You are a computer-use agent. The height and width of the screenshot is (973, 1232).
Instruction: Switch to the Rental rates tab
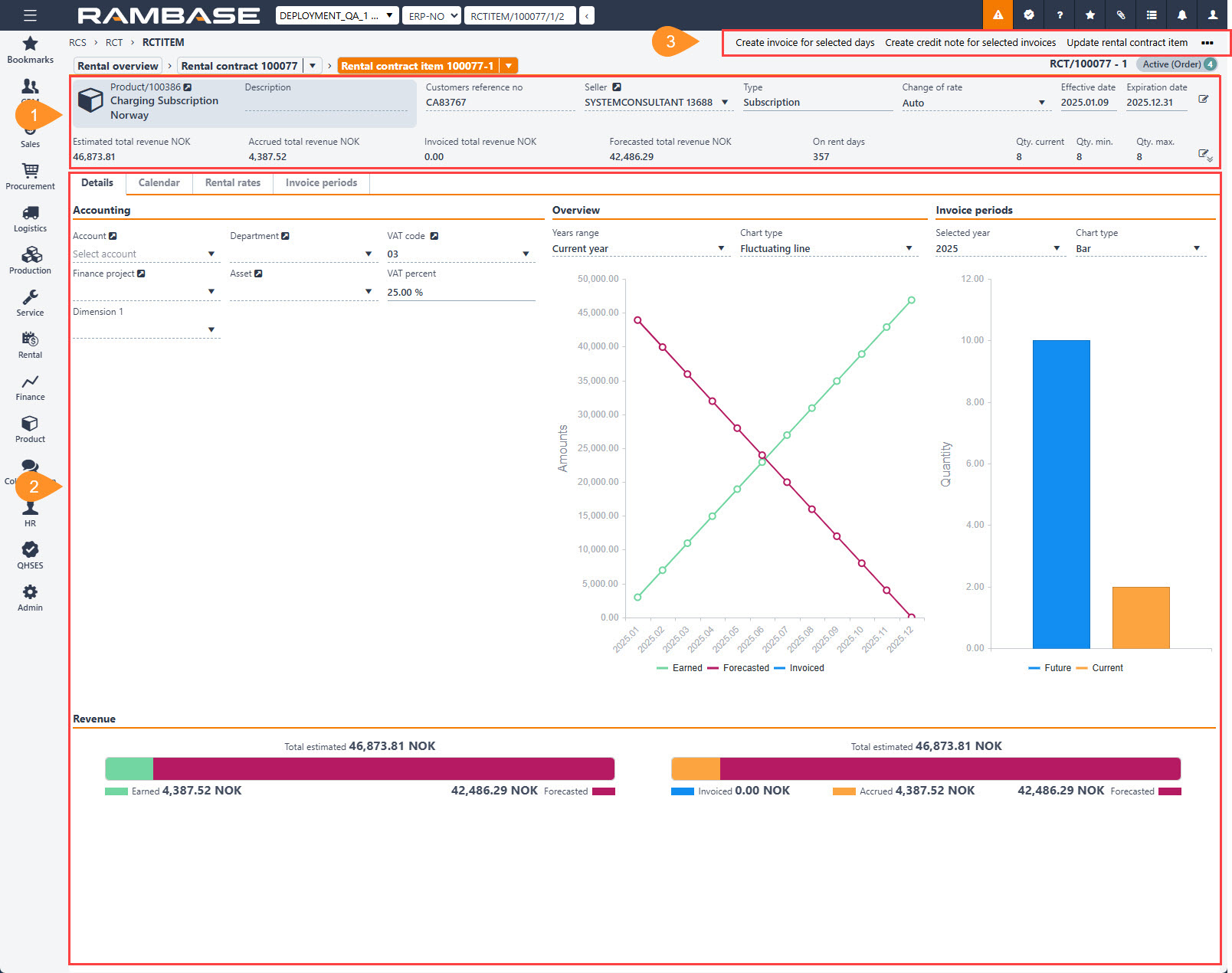(x=232, y=183)
